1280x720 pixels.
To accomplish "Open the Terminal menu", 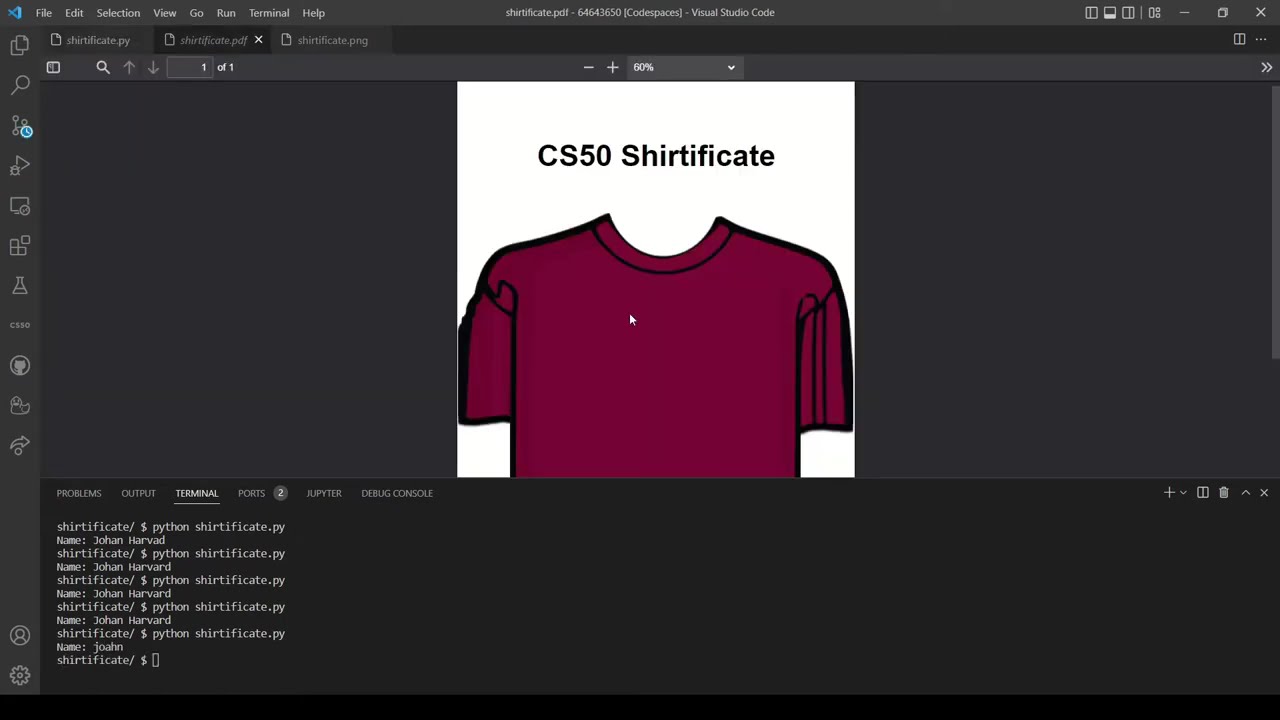I will [269, 13].
